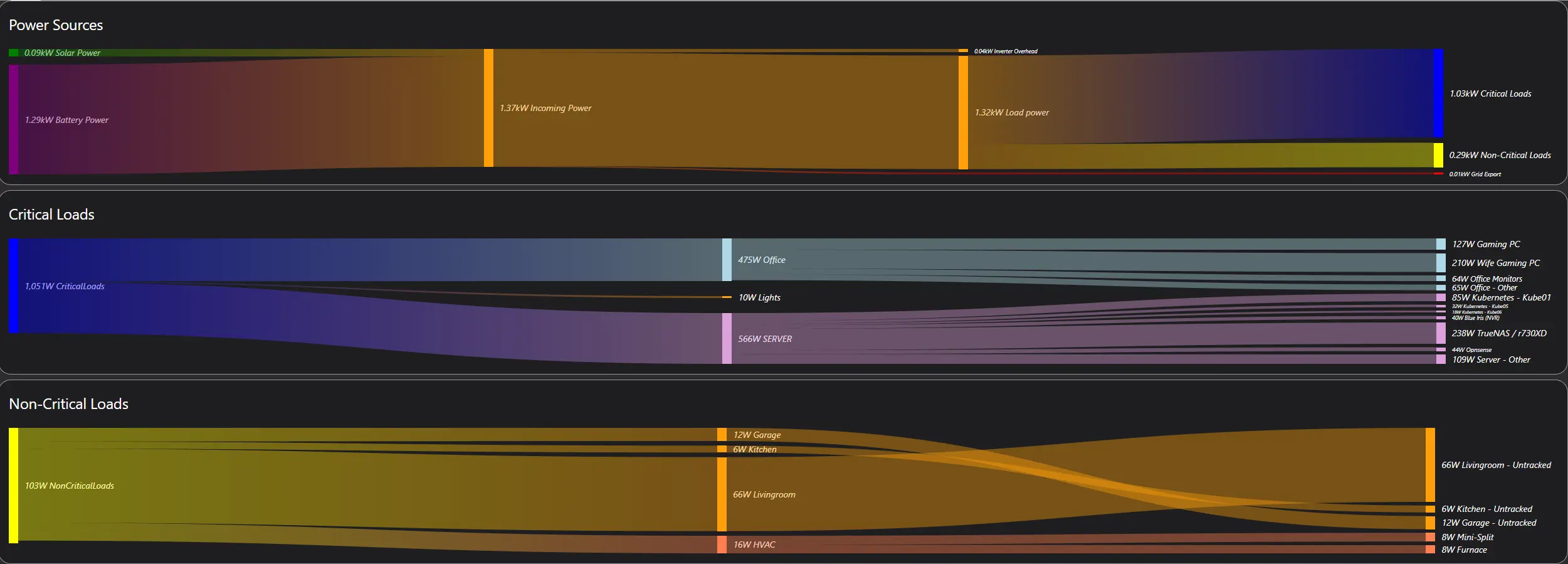Select the yellow Non-Critical Loads node bar
Image resolution: width=1568 pixels, height=564 pixels.
tap(1438, 155)
